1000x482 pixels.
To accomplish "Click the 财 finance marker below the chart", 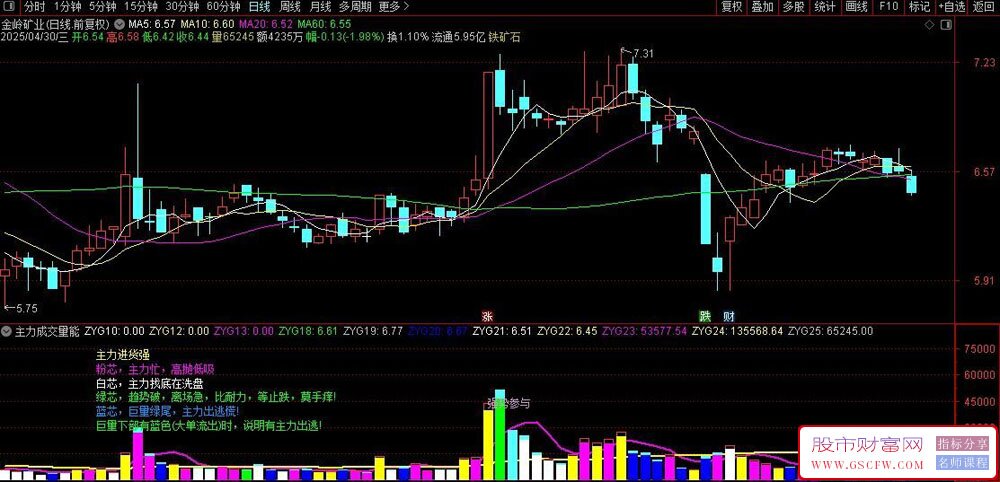I will (728, 316).
